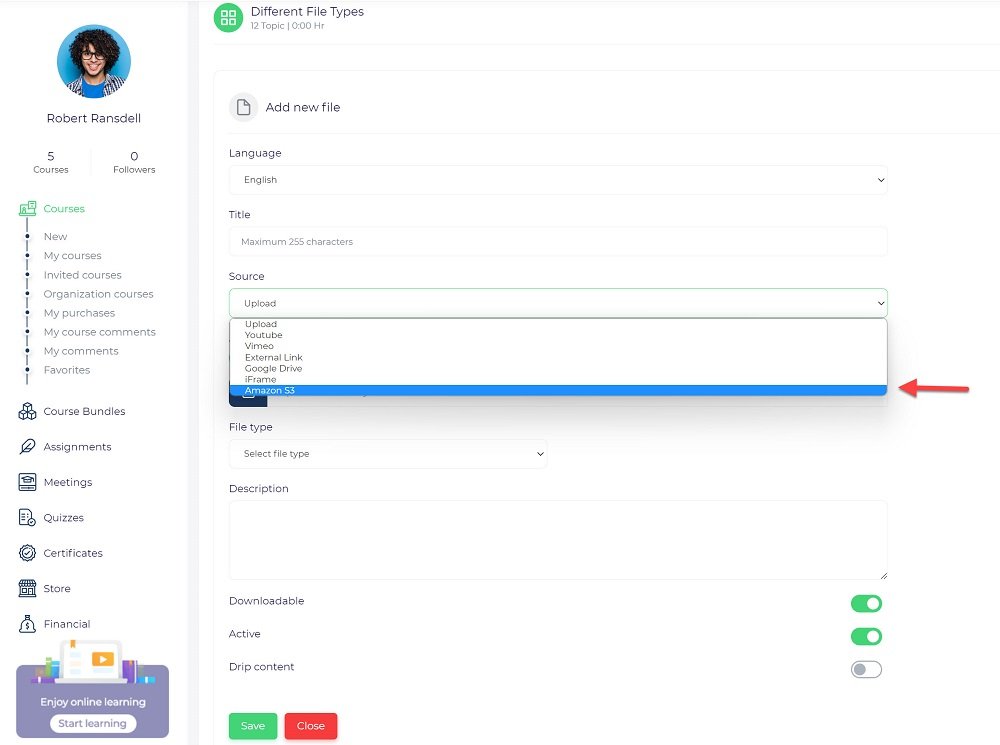Disable the Downloadable toggle
This screenshot has height=745, width=1000.
(866, 603)
